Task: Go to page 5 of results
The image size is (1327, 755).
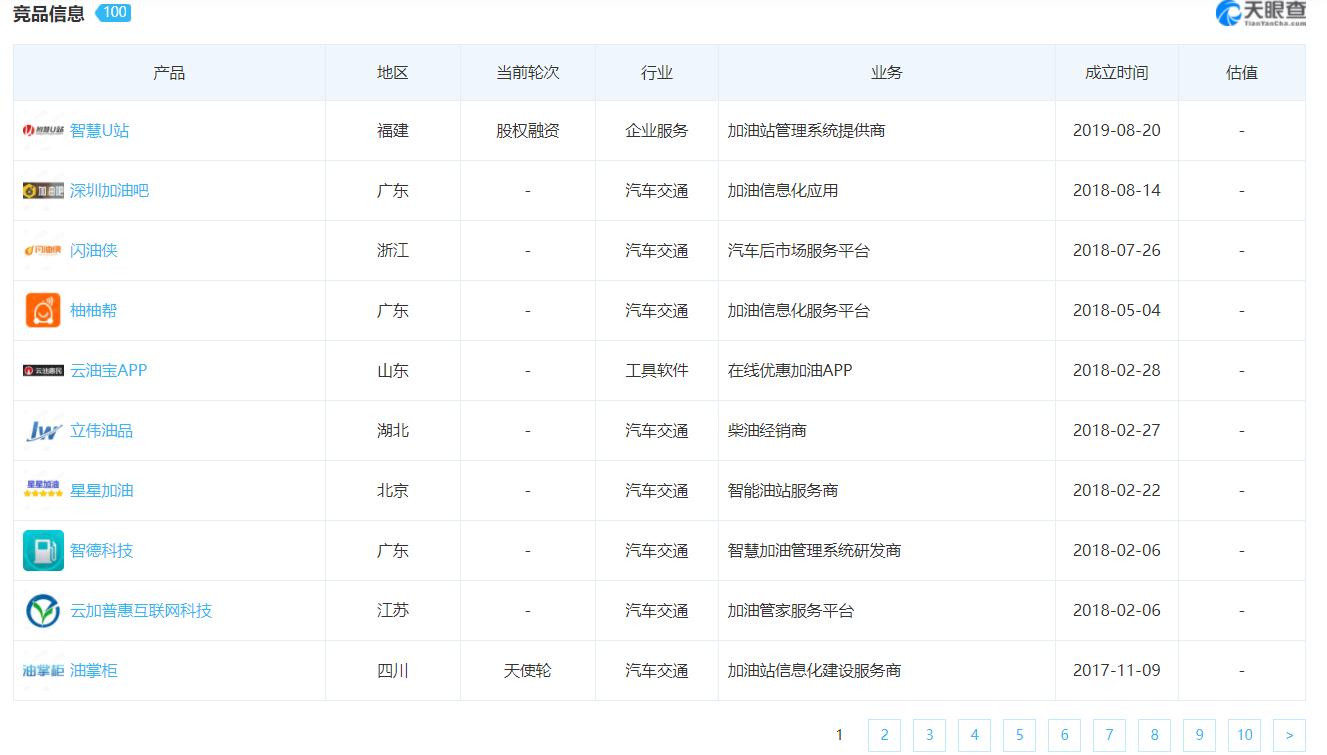Action: point(1019,735)
